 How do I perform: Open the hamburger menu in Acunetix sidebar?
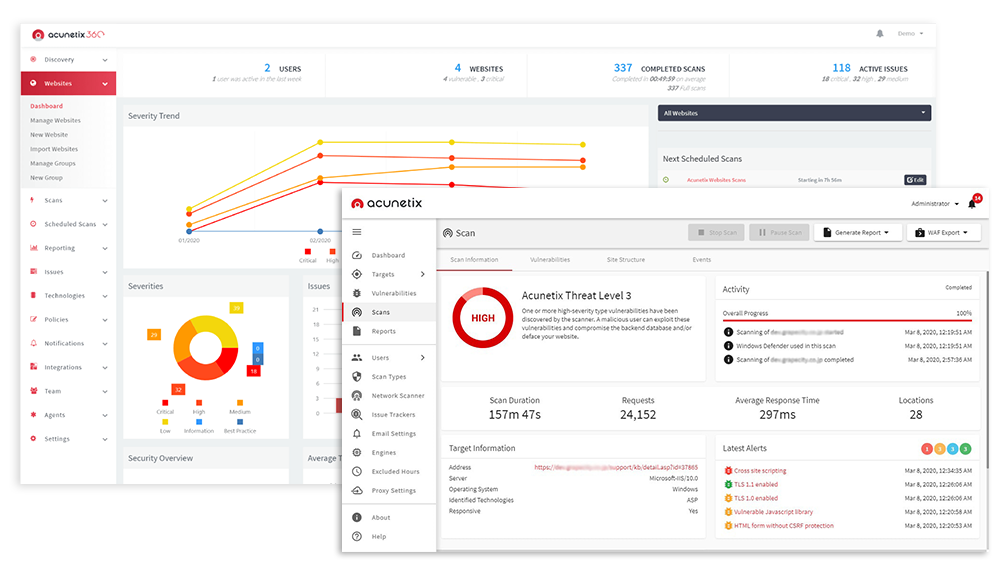[x=357, y=232]
